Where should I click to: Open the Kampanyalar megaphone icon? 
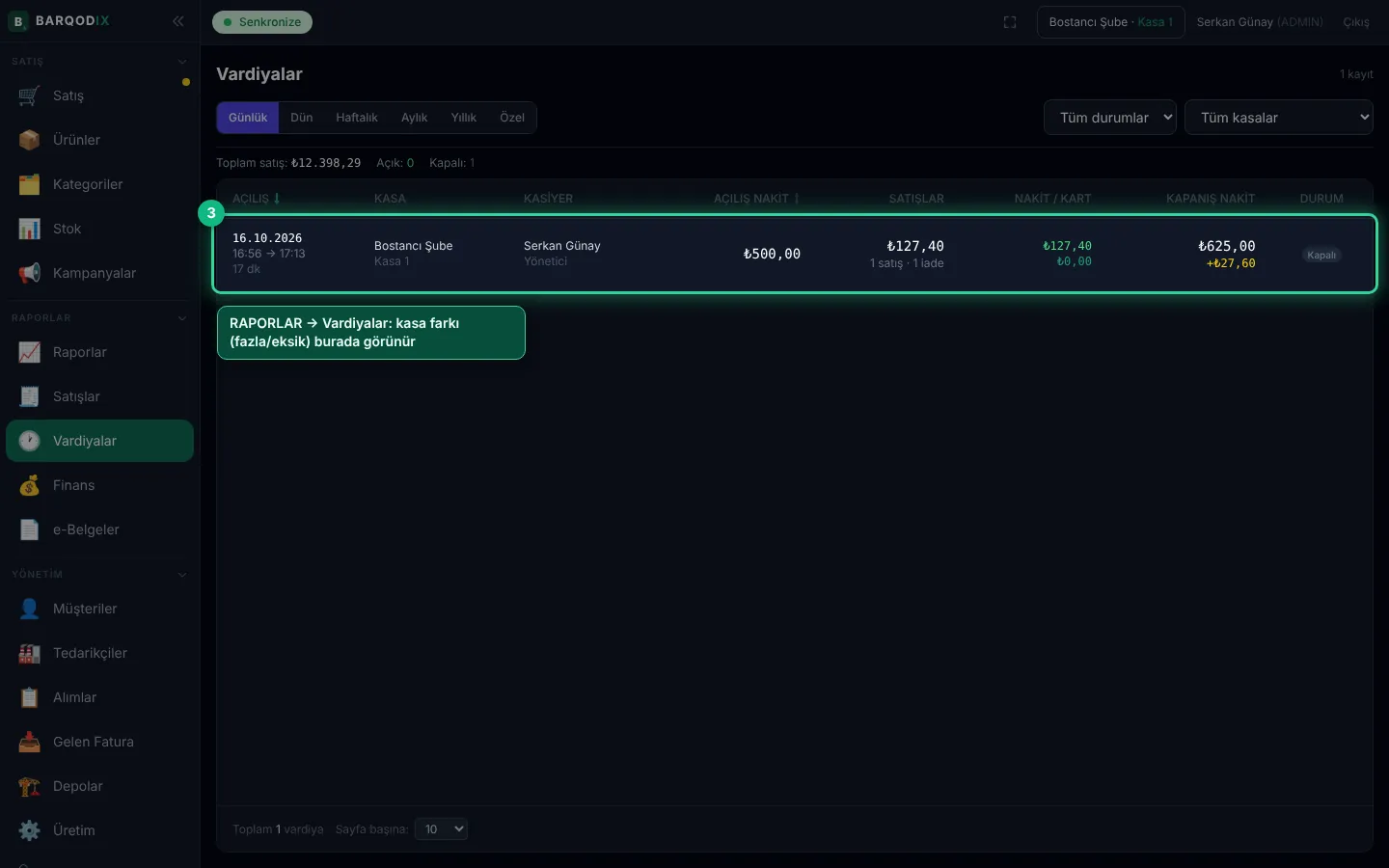[x=30, y=273]
